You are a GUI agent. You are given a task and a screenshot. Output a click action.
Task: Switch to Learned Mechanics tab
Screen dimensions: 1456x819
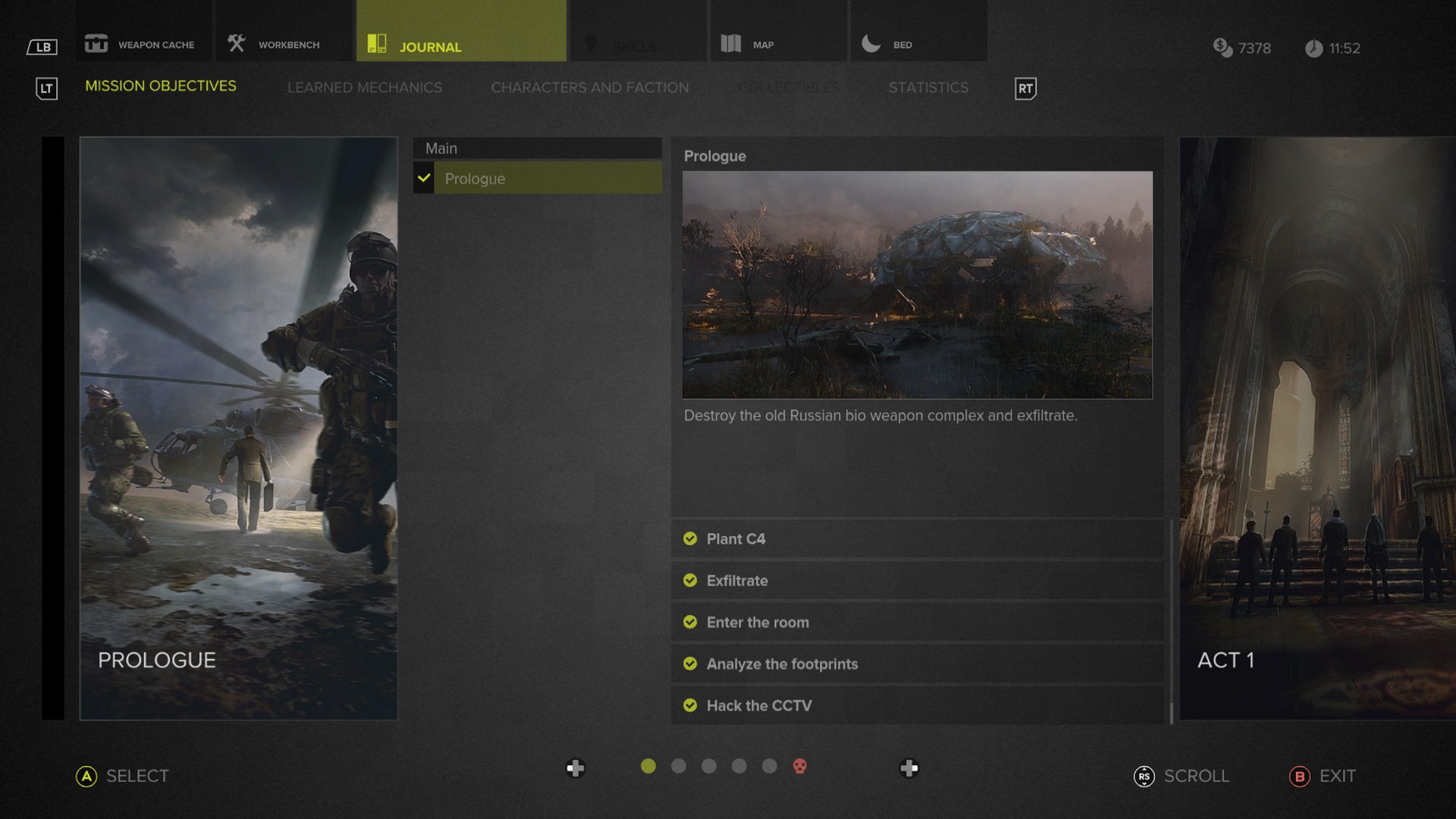click(365, 88)
